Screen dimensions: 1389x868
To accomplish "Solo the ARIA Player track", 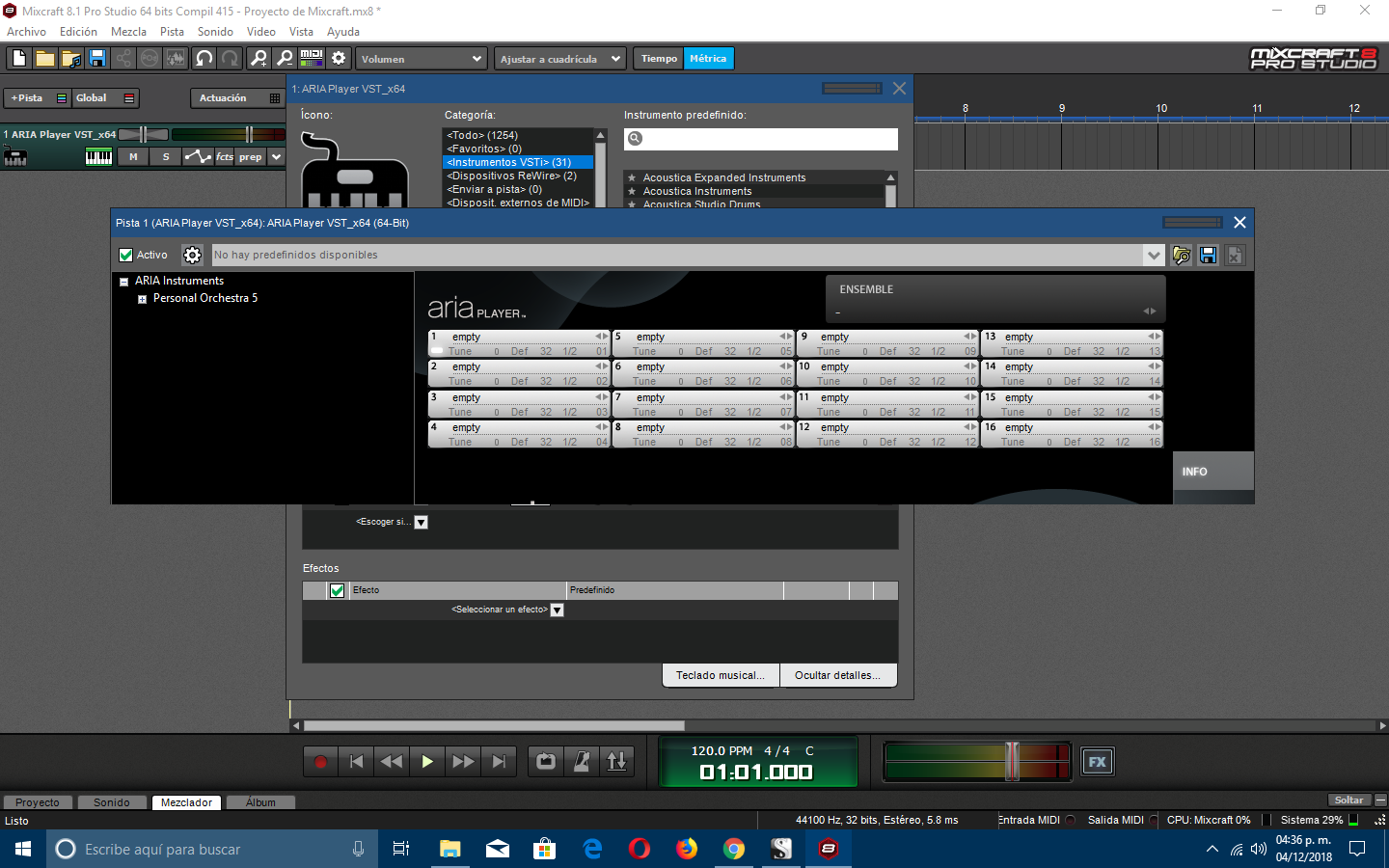I will pyautogui.click(x=166, y=157).
